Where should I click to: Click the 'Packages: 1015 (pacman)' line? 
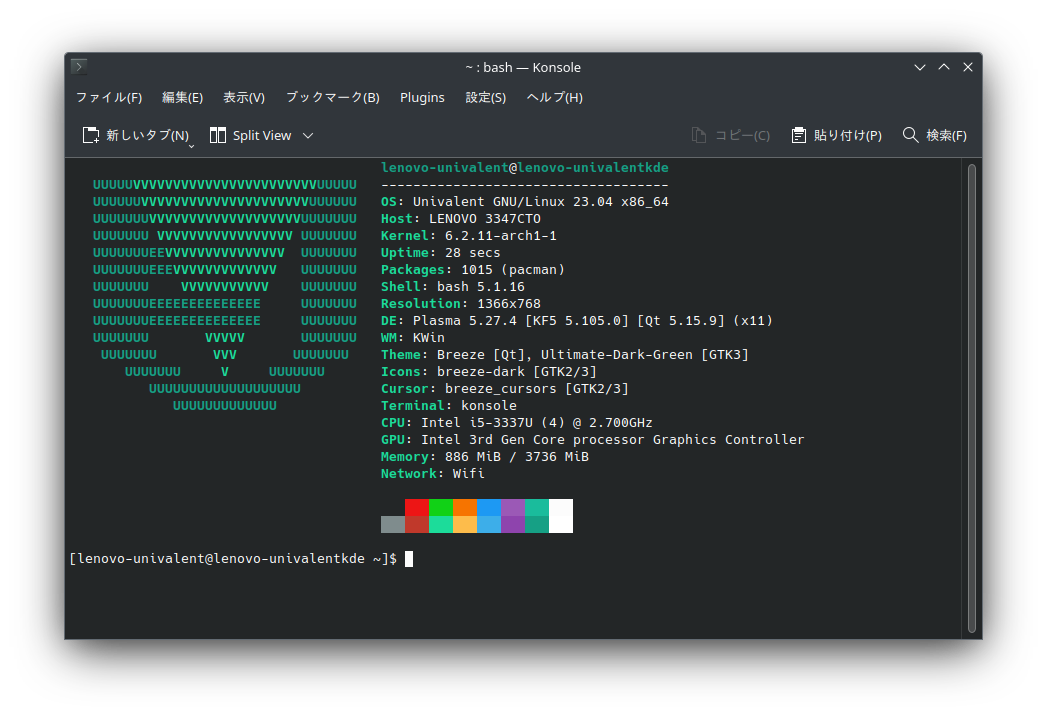[473, 270]
